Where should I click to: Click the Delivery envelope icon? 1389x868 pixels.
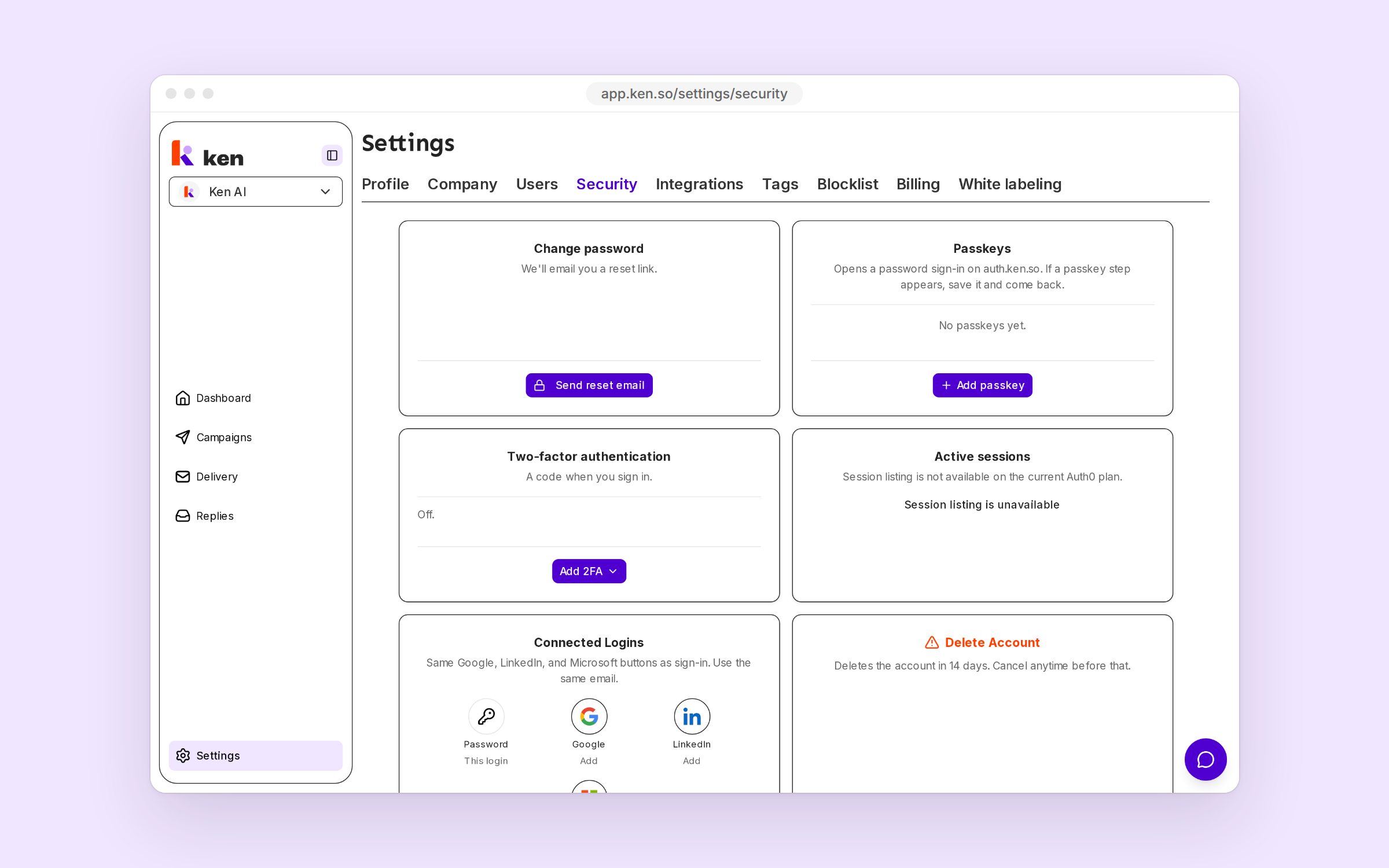click(183, 477)
